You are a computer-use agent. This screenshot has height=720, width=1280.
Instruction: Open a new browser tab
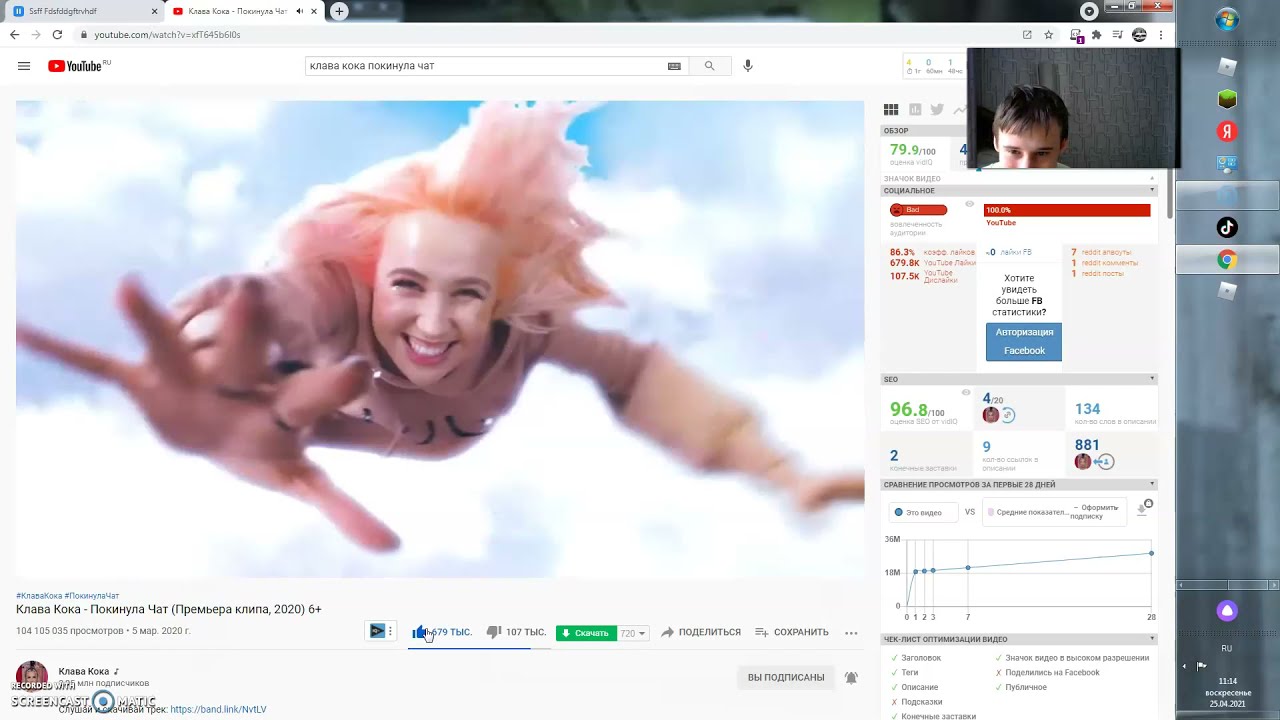339,11
